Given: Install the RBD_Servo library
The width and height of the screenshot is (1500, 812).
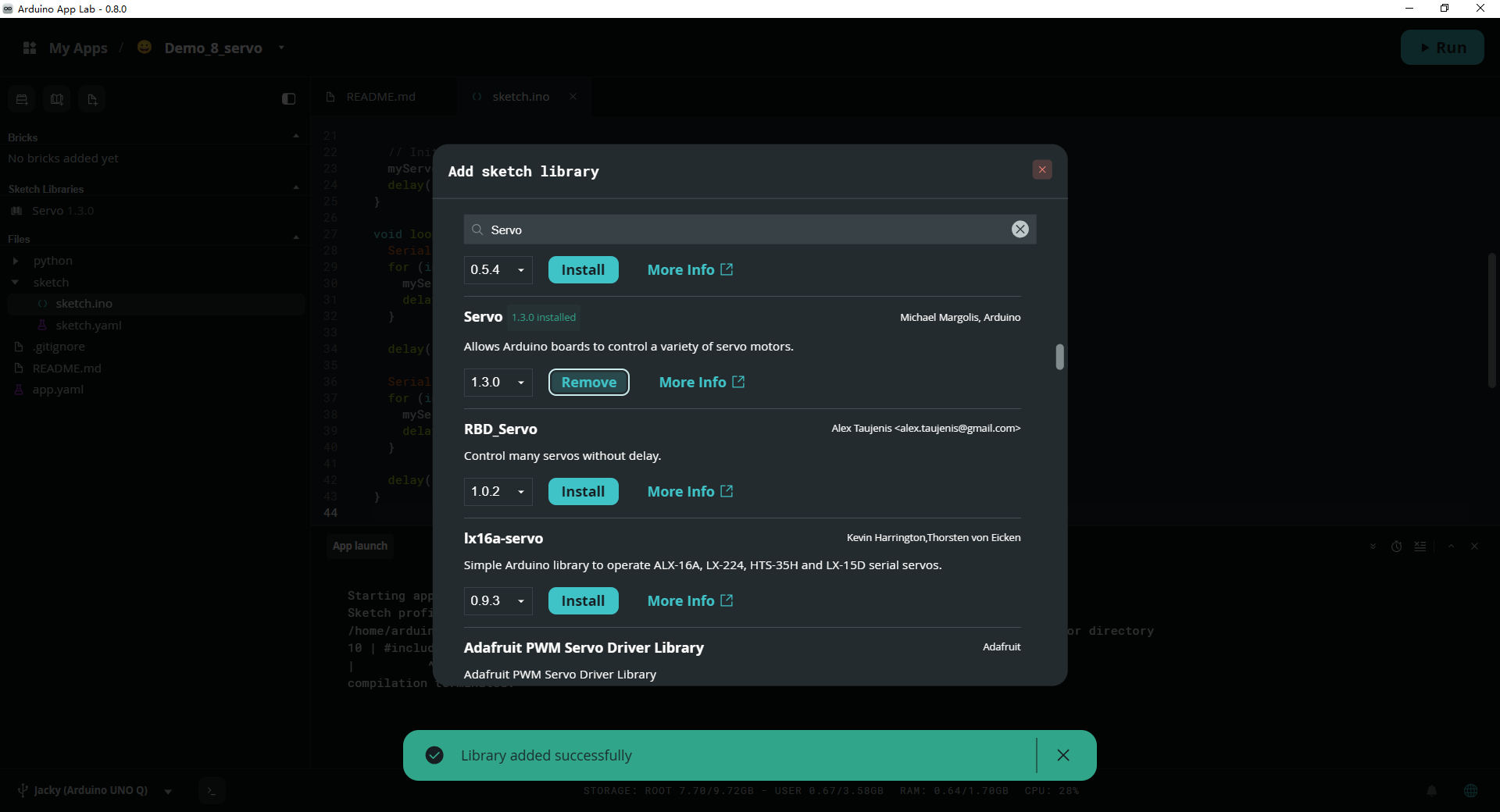Looking at the screenshot, I should [x=583, y=491].
